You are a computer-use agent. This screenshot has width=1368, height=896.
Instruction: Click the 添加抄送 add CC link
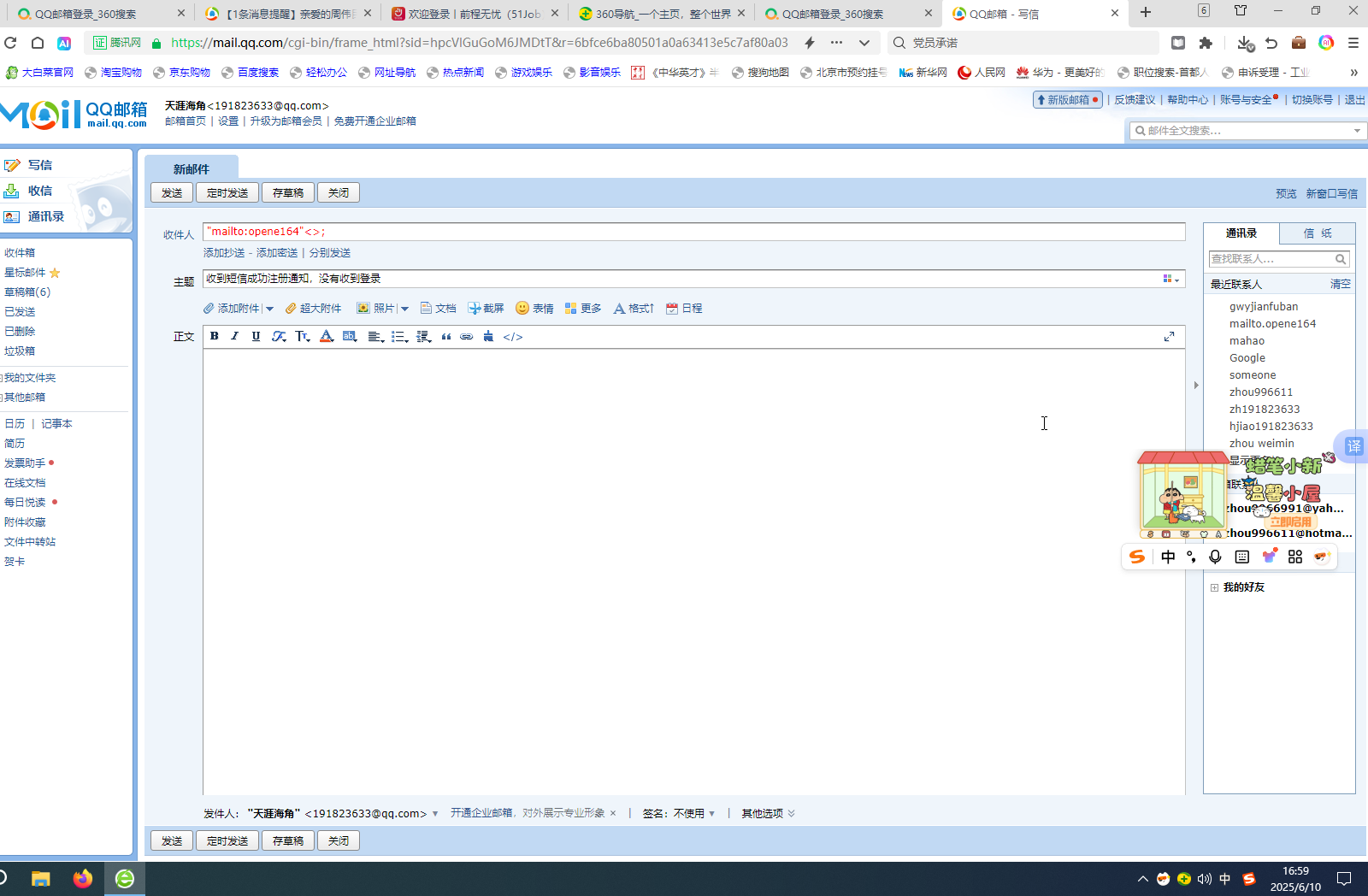click(224, 253)
